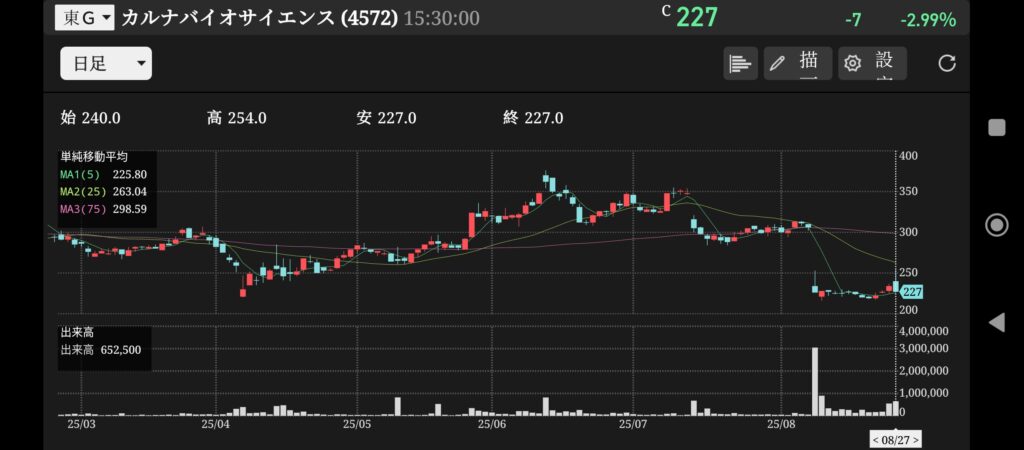This screenshot has height=450, width=1024.
Task: Open the price-by-volume bars icon
Action: coord(741,63)
